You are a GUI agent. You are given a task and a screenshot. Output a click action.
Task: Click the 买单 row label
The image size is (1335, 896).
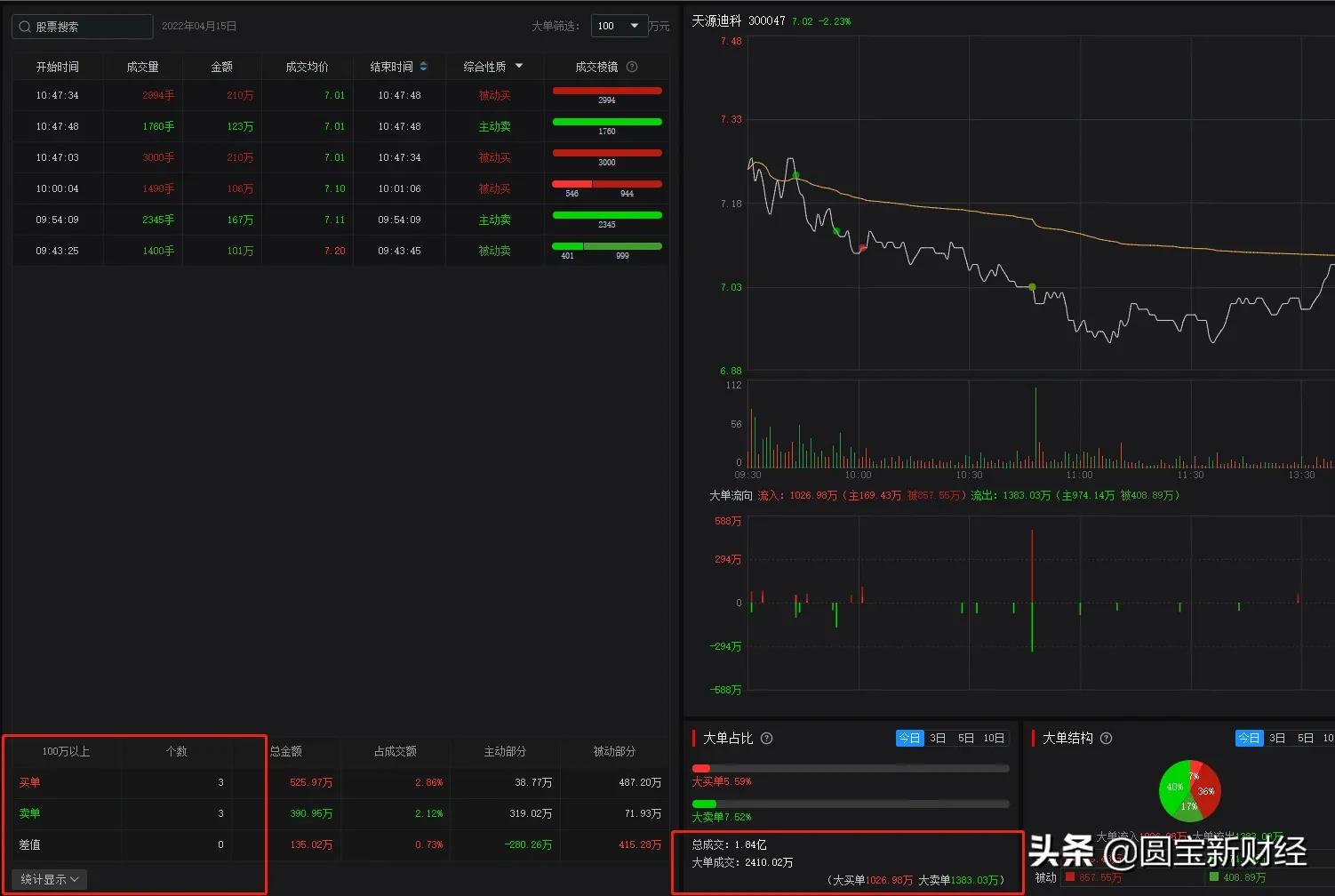[x=29, y=782]
